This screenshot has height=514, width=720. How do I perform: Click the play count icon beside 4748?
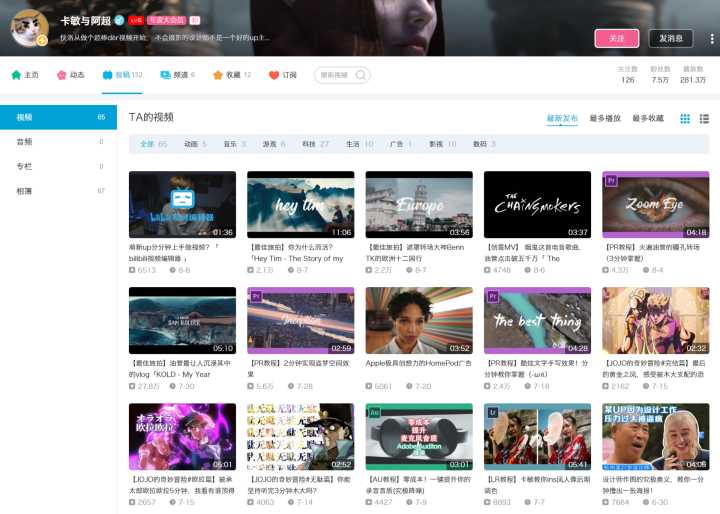[487, 270]
